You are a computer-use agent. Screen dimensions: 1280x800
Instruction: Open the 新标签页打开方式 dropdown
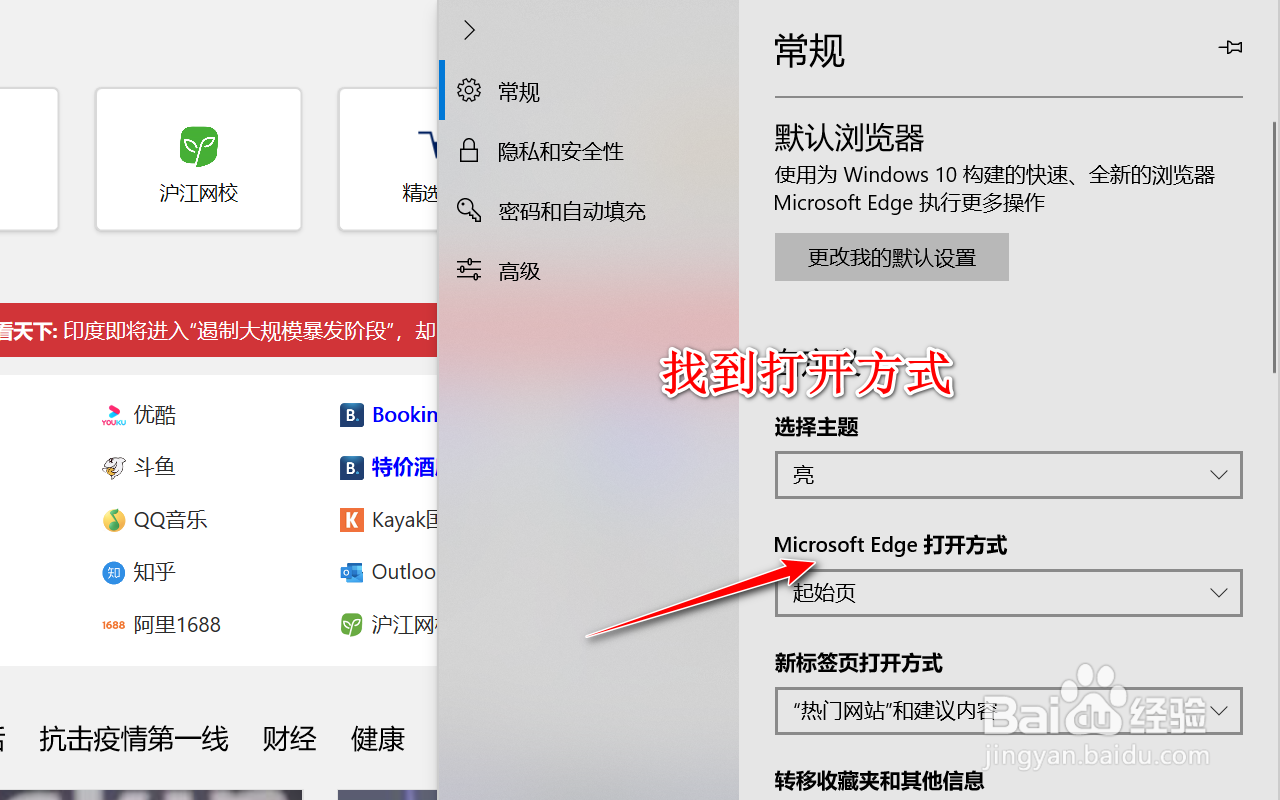coord(1009,711)
